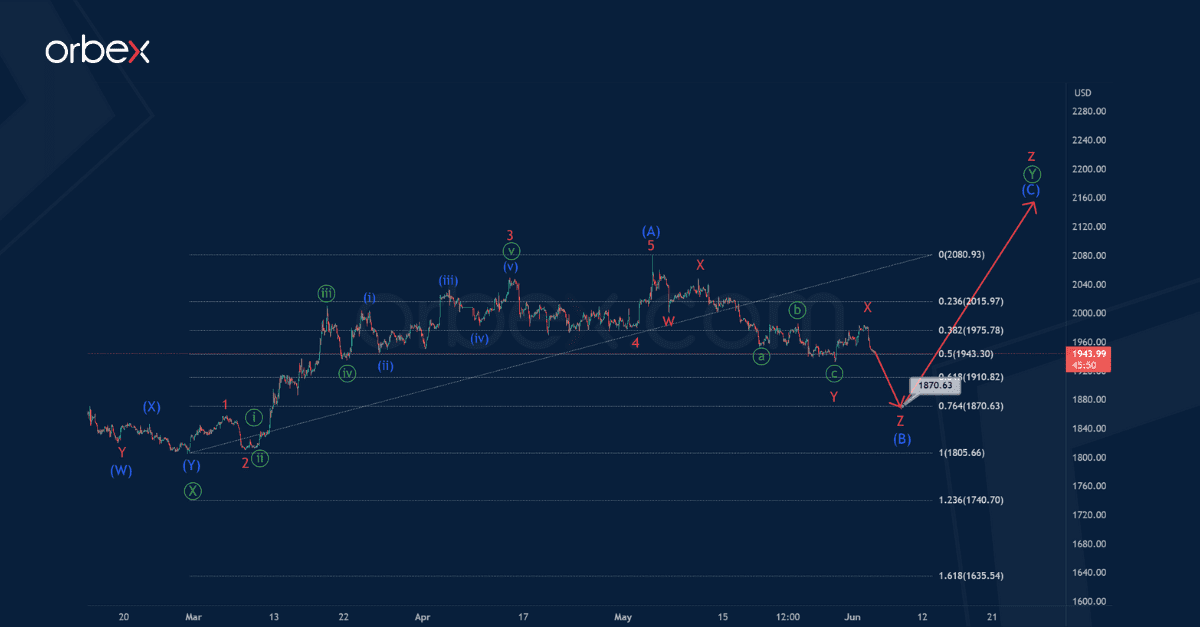Click the USD currency label on price axis

click(1082, 93)
